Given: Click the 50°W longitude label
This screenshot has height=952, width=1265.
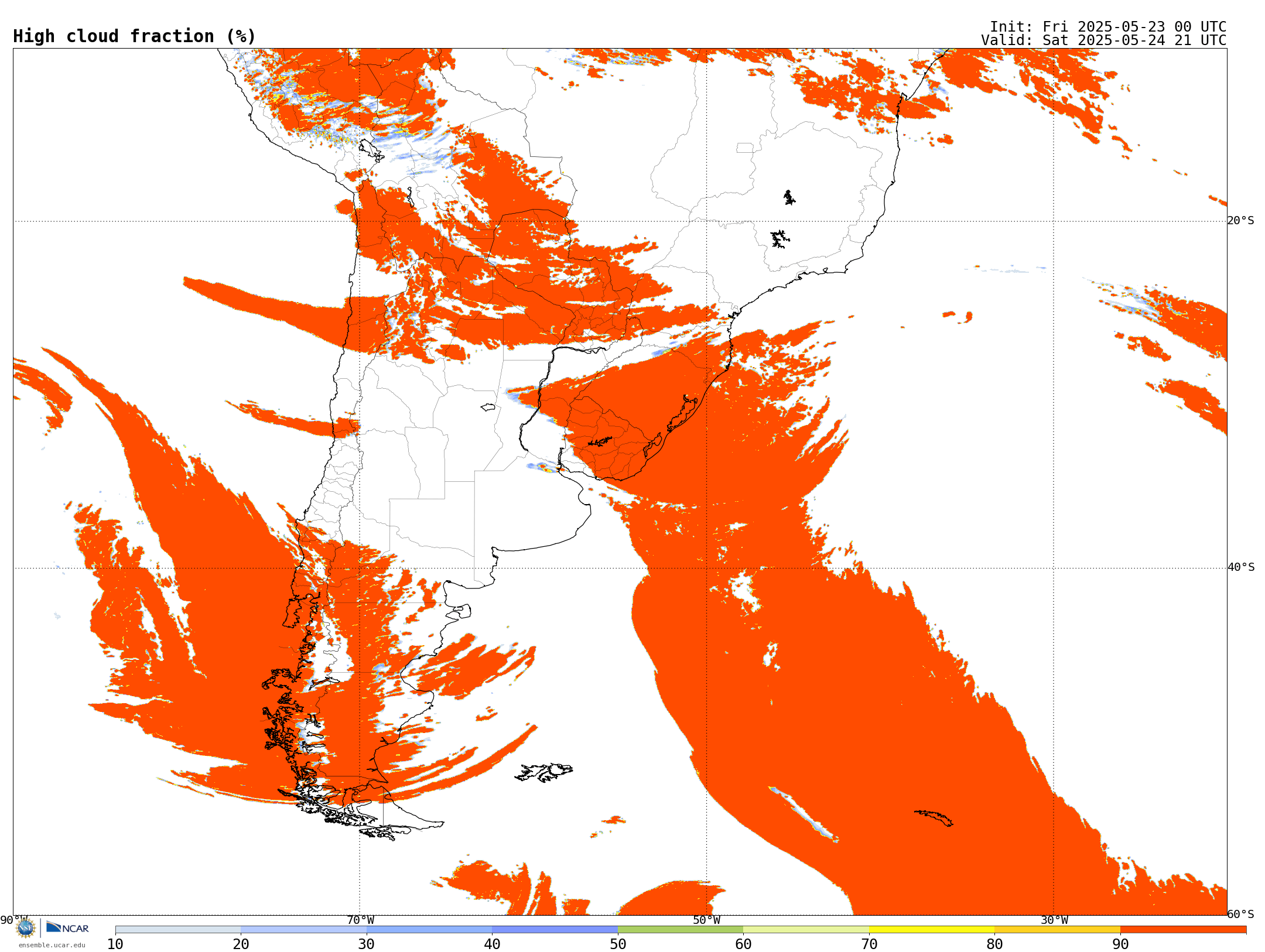Looking at the screenshot, I should (x=707, y=920).
